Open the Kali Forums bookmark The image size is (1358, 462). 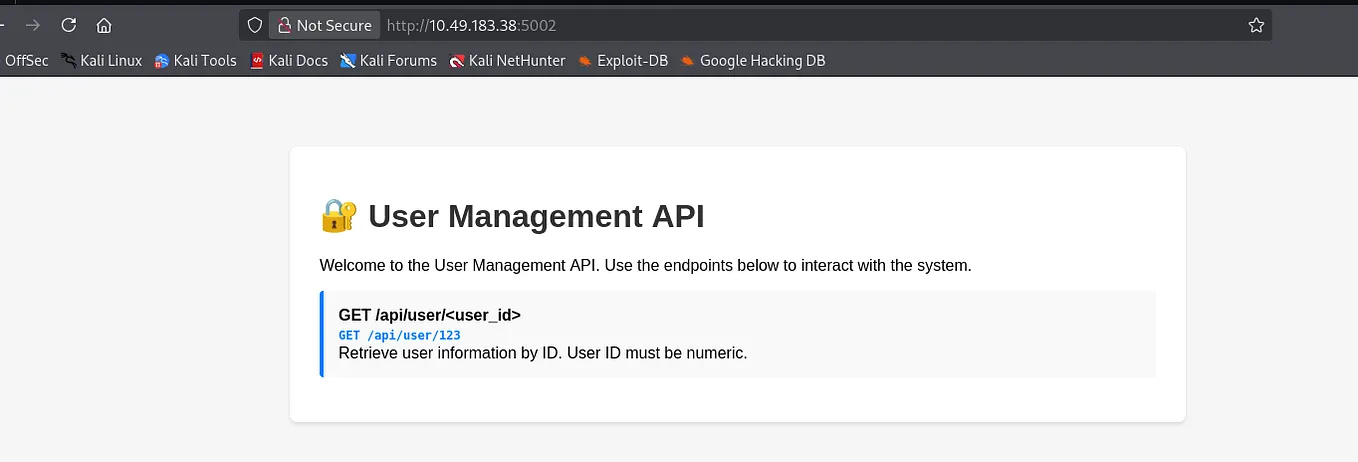[x=388, y=61]
